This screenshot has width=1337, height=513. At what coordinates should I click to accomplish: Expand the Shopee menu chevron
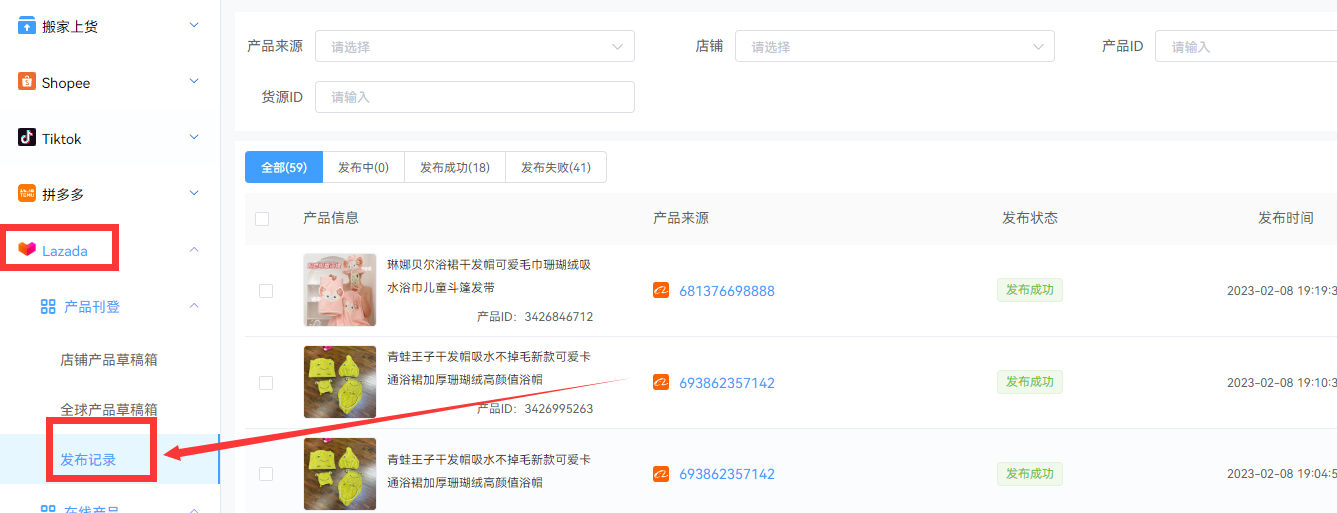point(194,81)
